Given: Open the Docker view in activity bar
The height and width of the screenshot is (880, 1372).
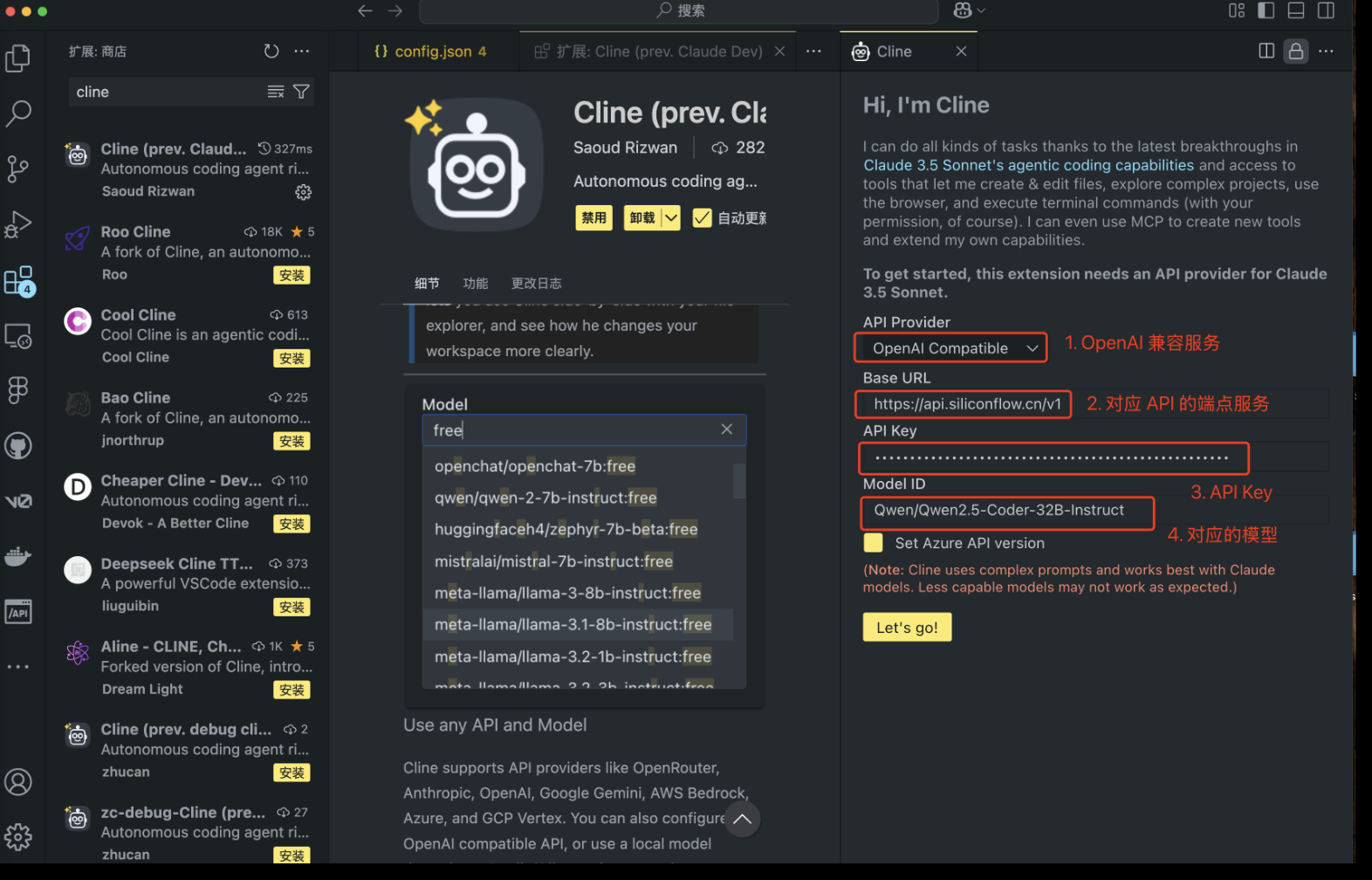Looking at the screenshot, I should tap(18, 556).
